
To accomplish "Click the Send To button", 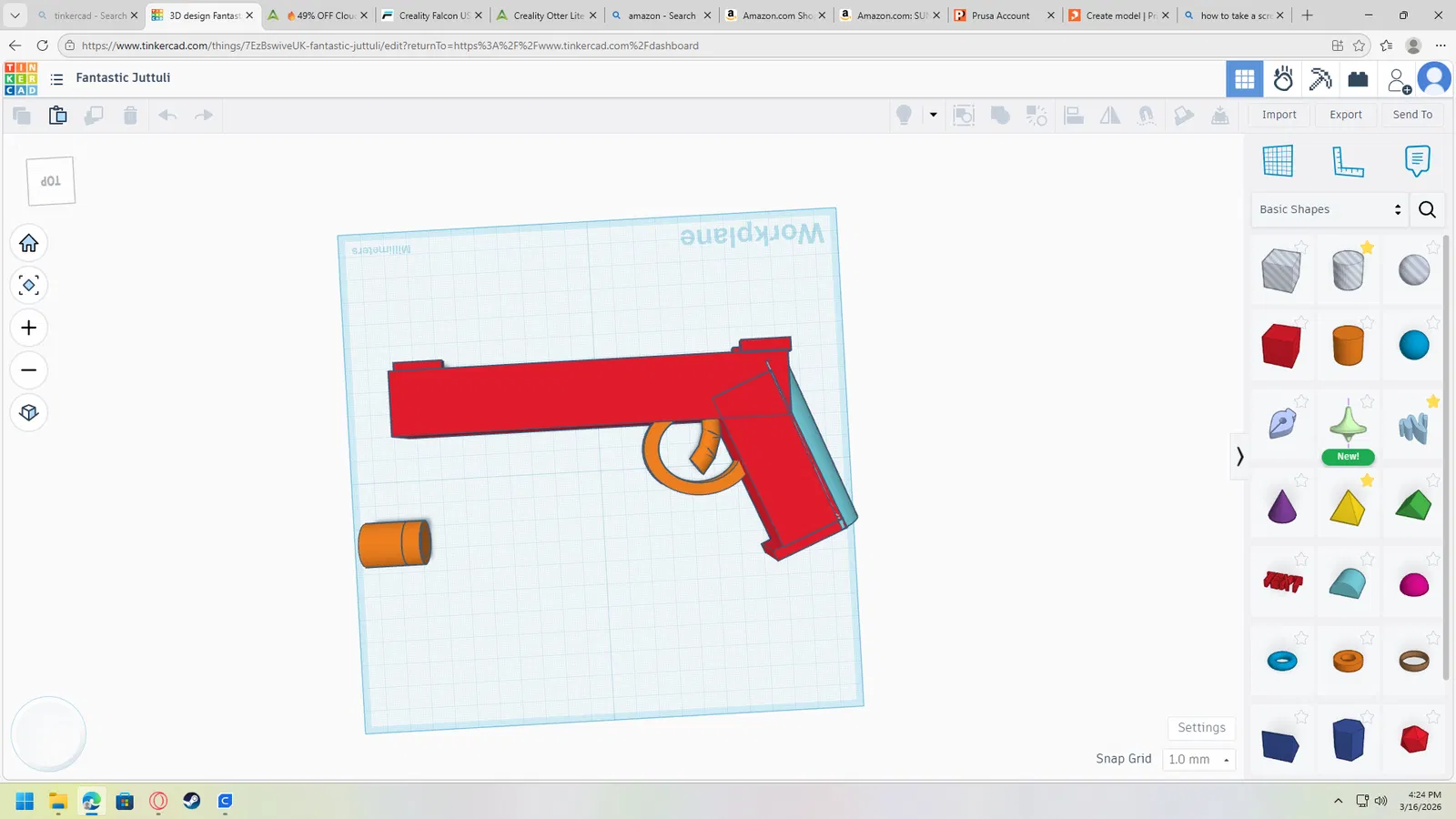I will (x=1412, y=115).
